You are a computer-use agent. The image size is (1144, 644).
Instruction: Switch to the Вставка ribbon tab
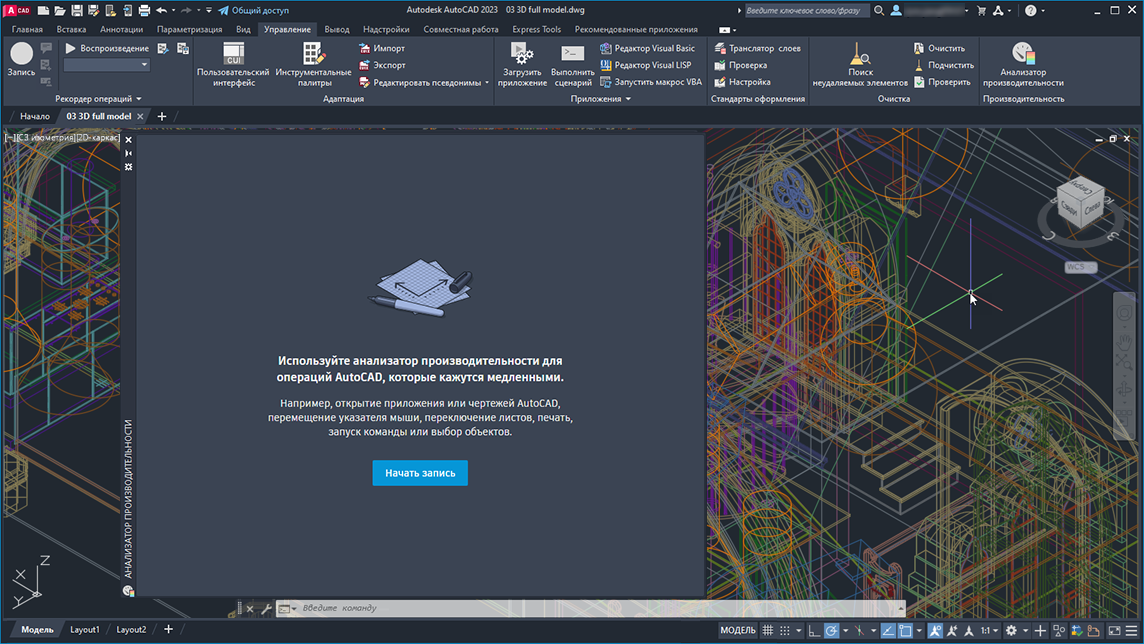[x=71, y=29]
